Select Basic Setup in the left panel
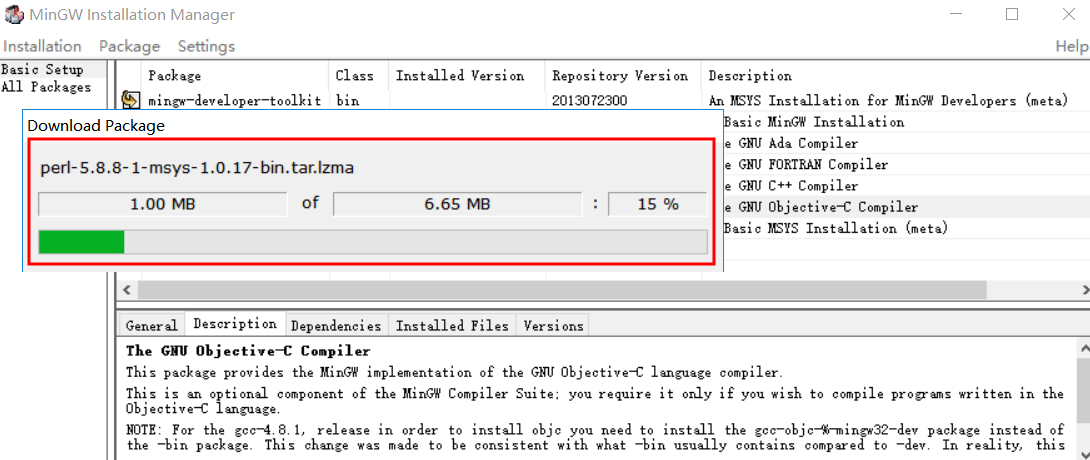 [42, 69]
